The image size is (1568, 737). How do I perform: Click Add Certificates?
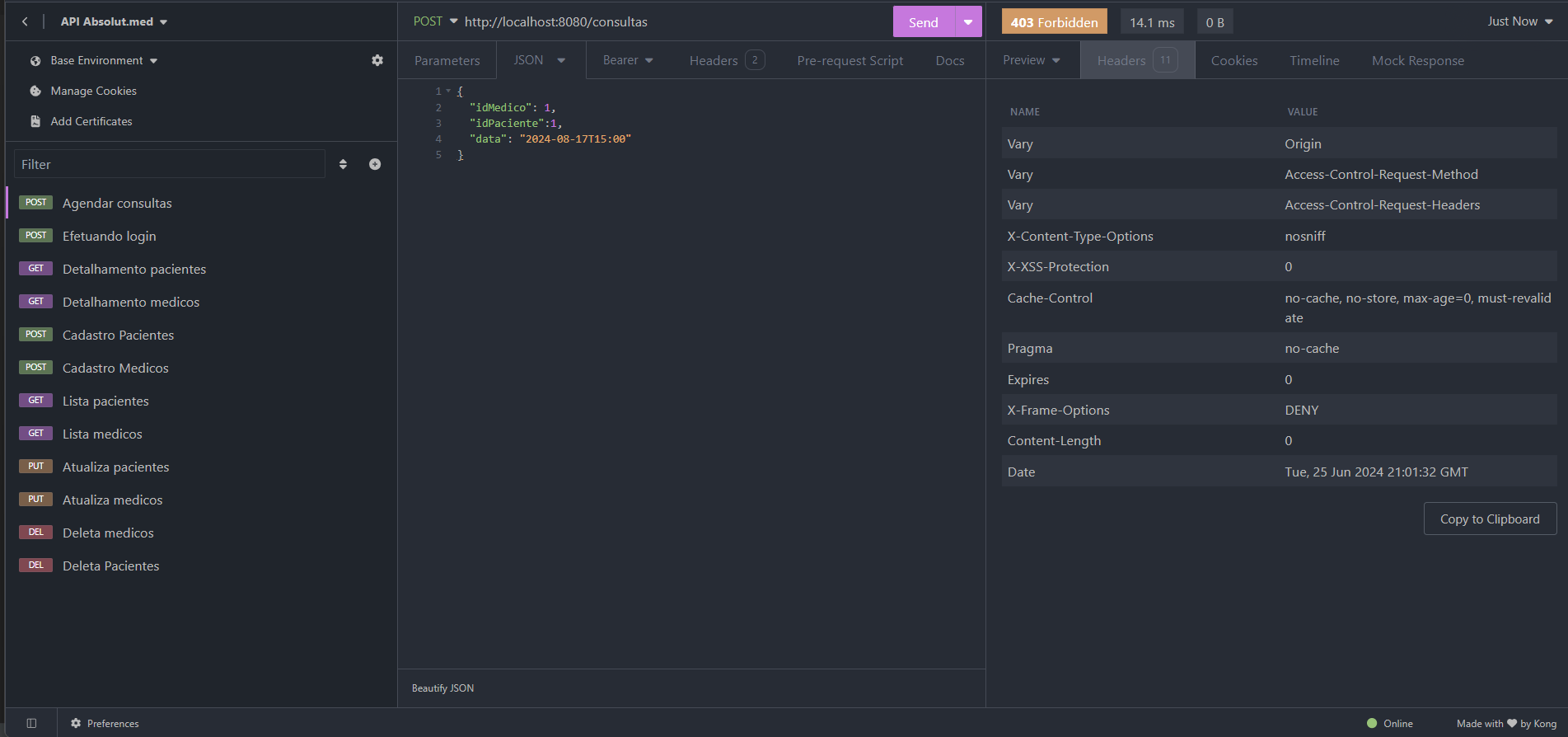pyautogui.click(x=91, y=121)
